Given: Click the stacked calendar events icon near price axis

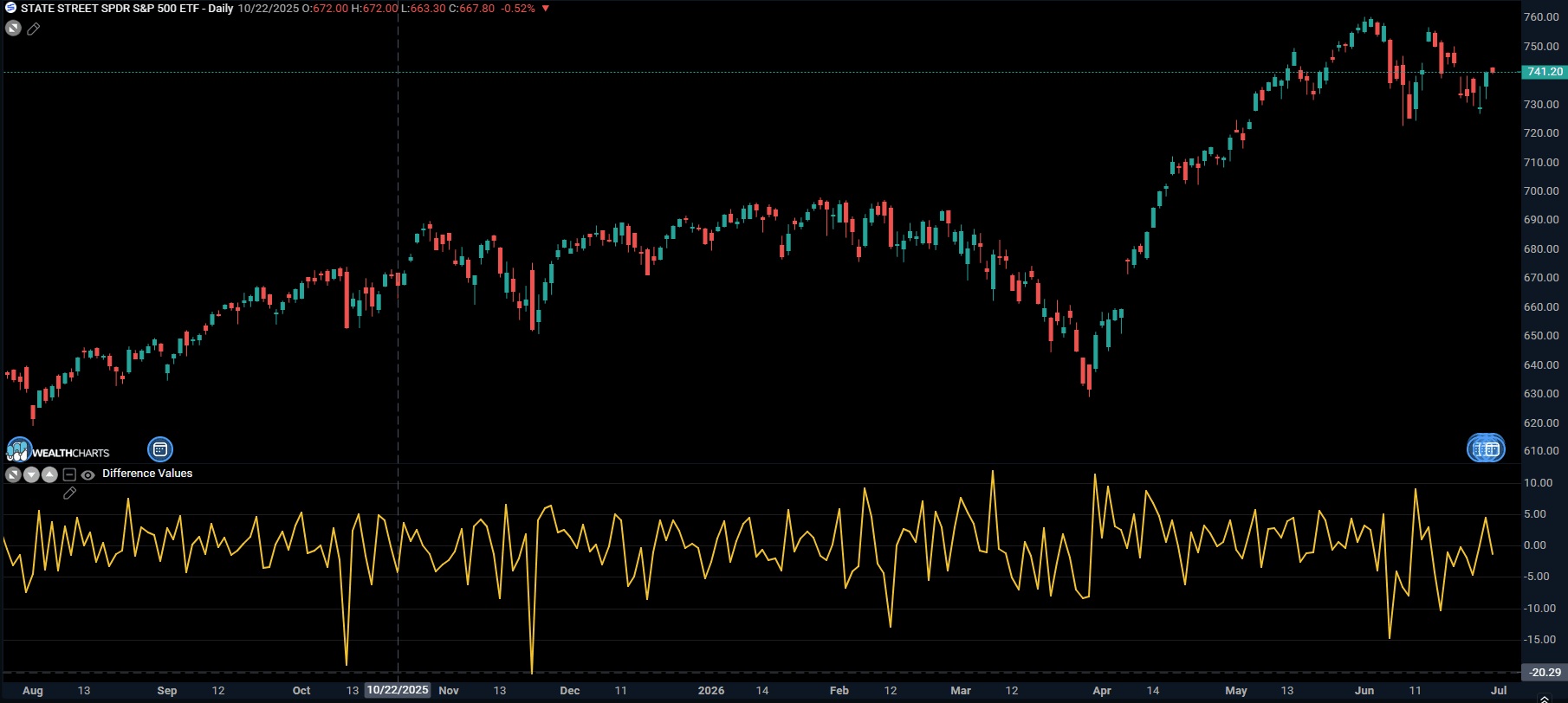Looking at the screenshot, I should (x=1486, y=448).
